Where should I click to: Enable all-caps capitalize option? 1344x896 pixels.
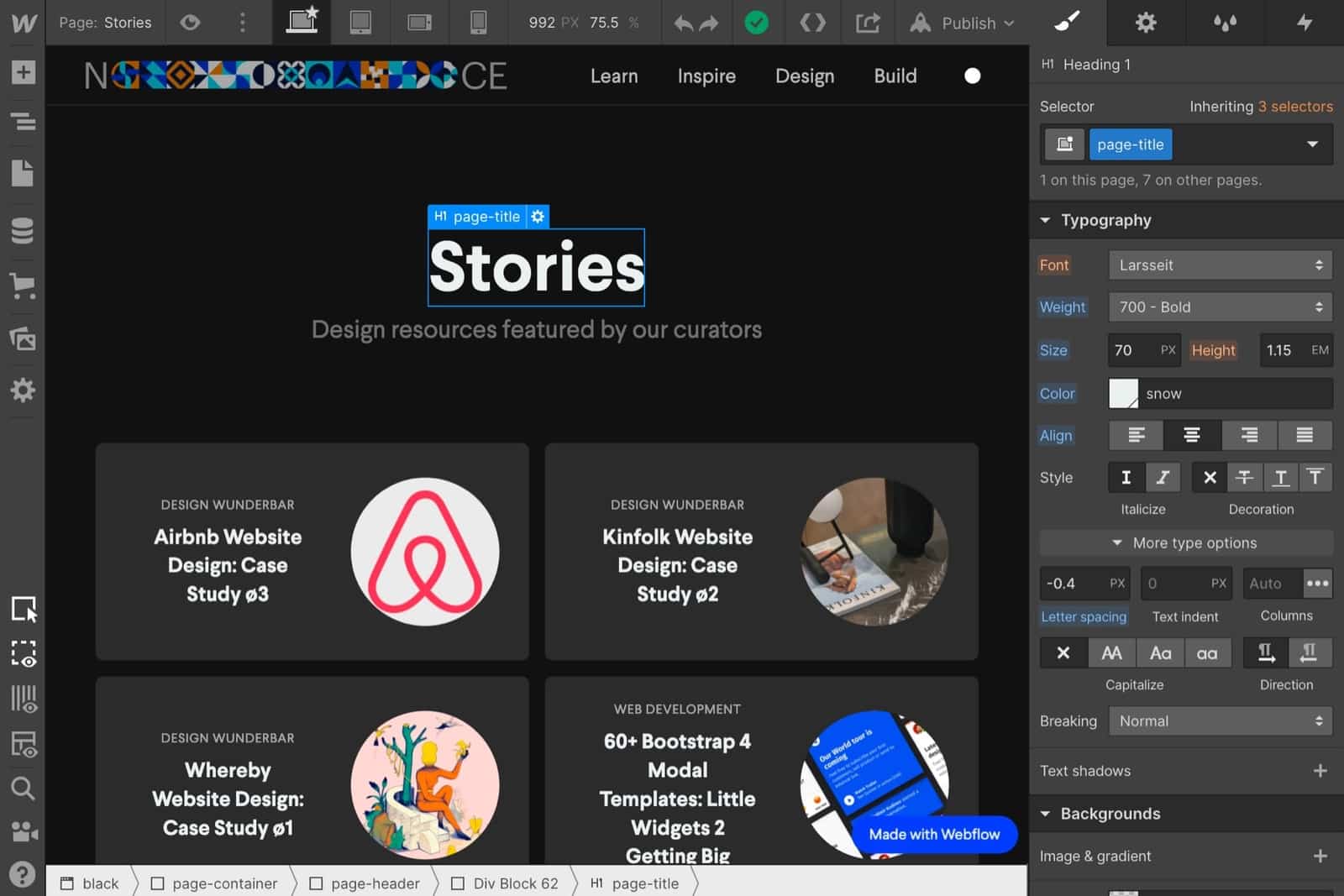(1111, 653)
